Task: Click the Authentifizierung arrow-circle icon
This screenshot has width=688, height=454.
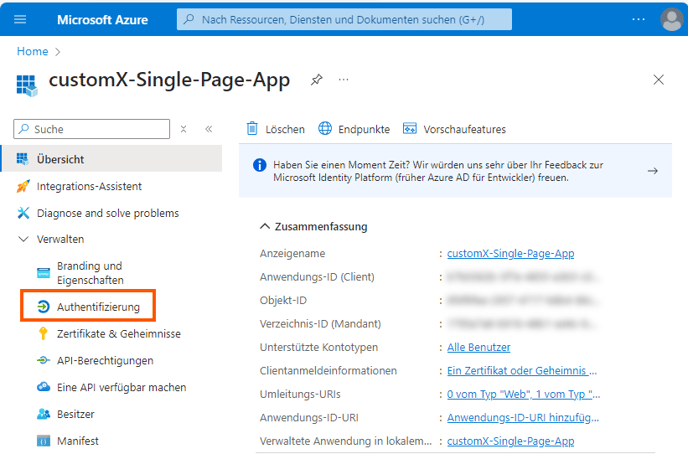Action: 43,307
